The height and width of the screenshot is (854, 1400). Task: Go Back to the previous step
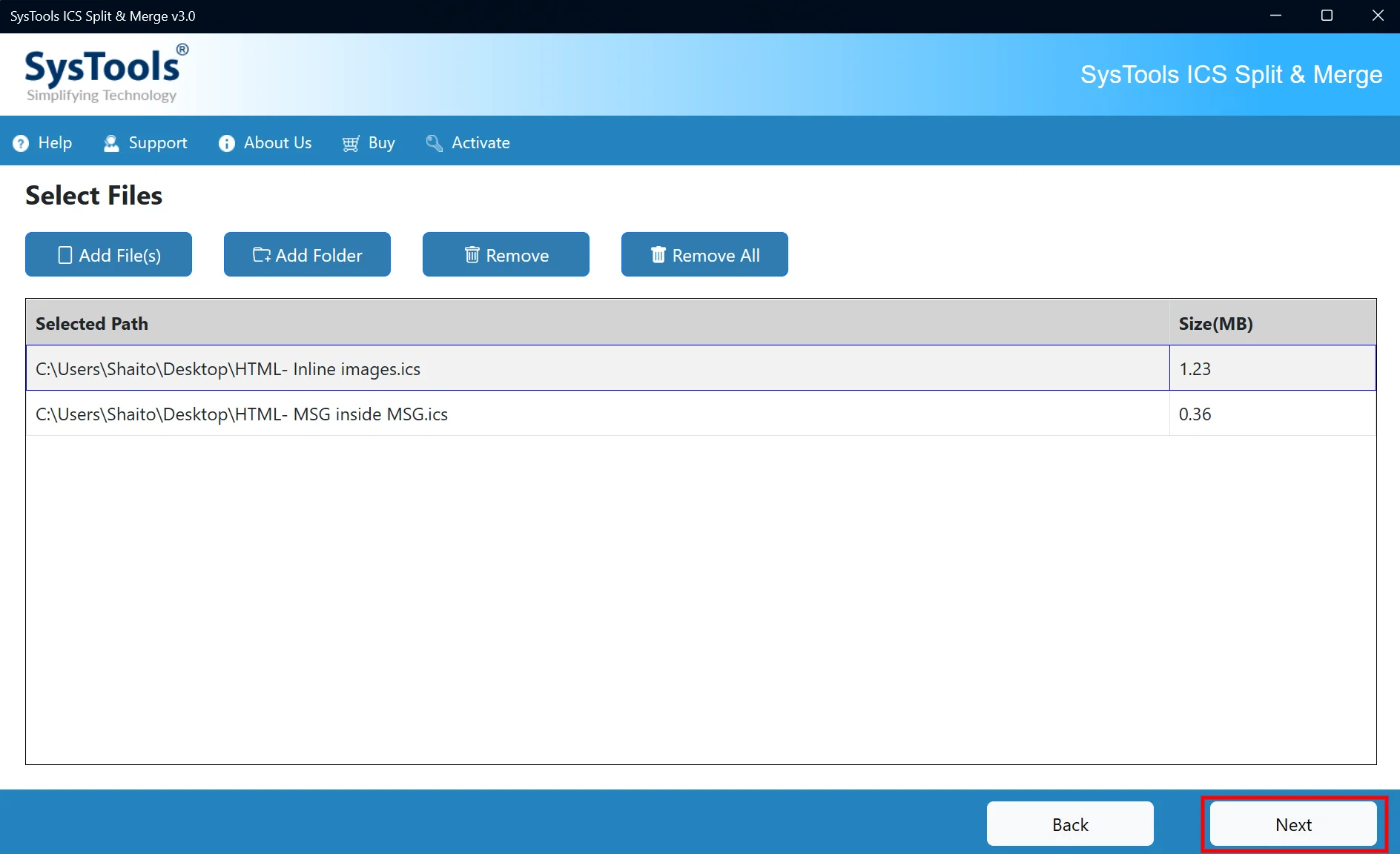[1070, 824]
